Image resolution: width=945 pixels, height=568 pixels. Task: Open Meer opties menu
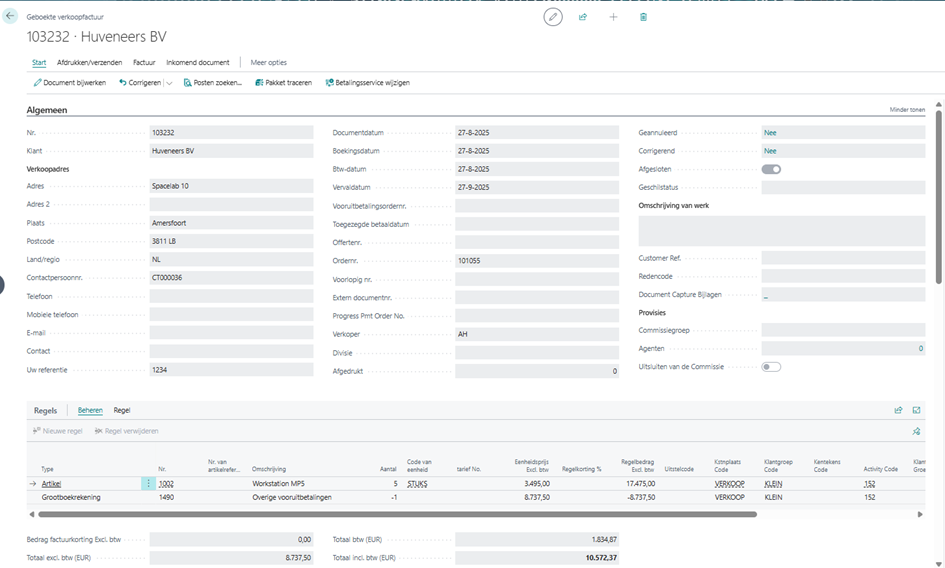pyautogui.click(x=268, y=62)
